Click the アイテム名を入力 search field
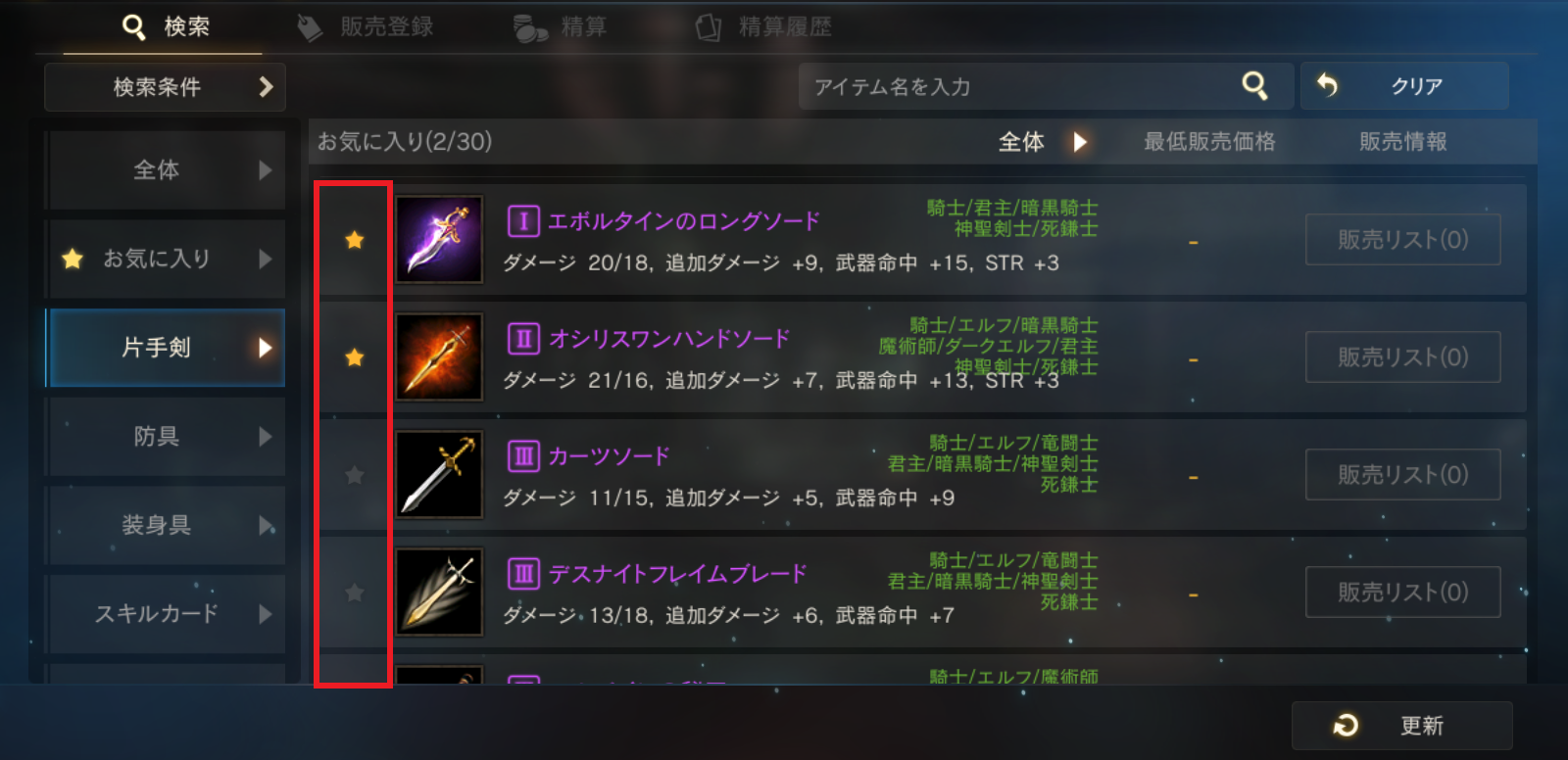This screenshot has height=760, width=1568. (x=1019, y=86)
